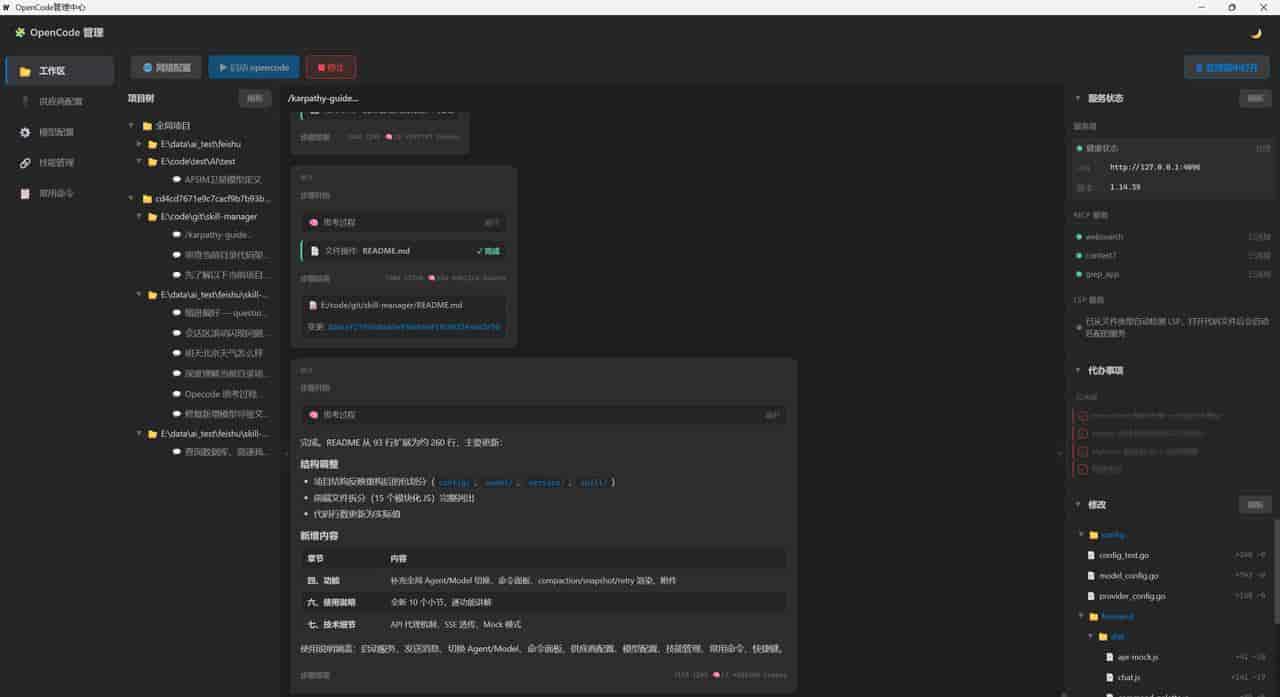Image resolution: width=1280 pixels, height=697 pixels.
Task: Select the 明天北京天气怎么样 session
Action: coord(224,353)
